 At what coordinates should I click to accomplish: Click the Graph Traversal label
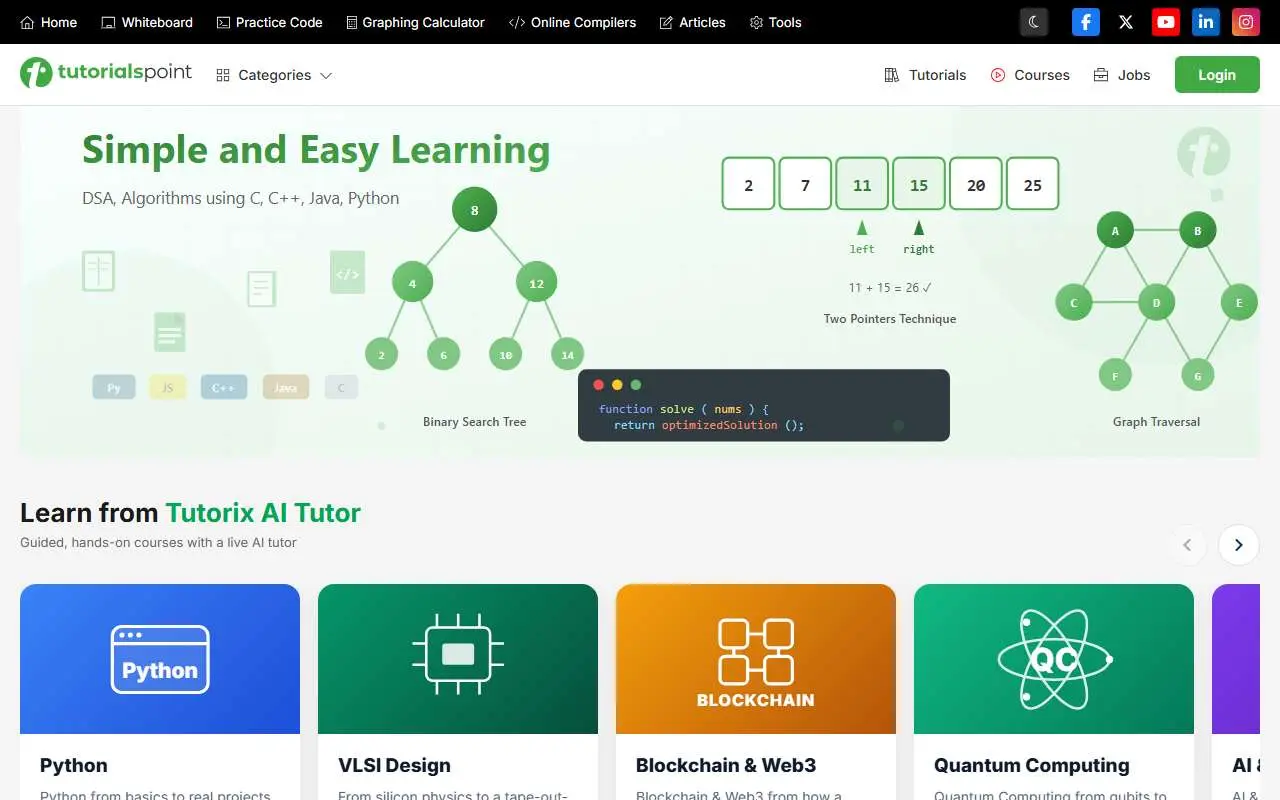[x=1156, y=421]
